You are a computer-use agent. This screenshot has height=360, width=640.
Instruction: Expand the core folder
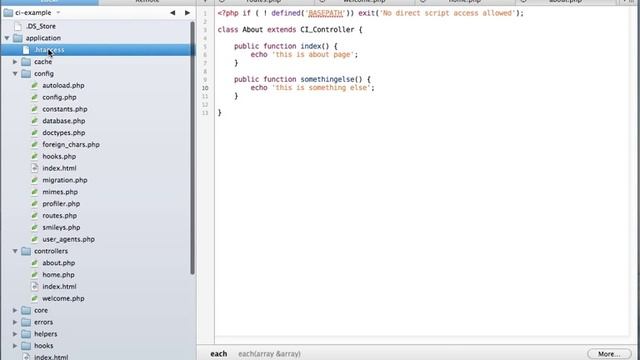click(x=15, y=310)
